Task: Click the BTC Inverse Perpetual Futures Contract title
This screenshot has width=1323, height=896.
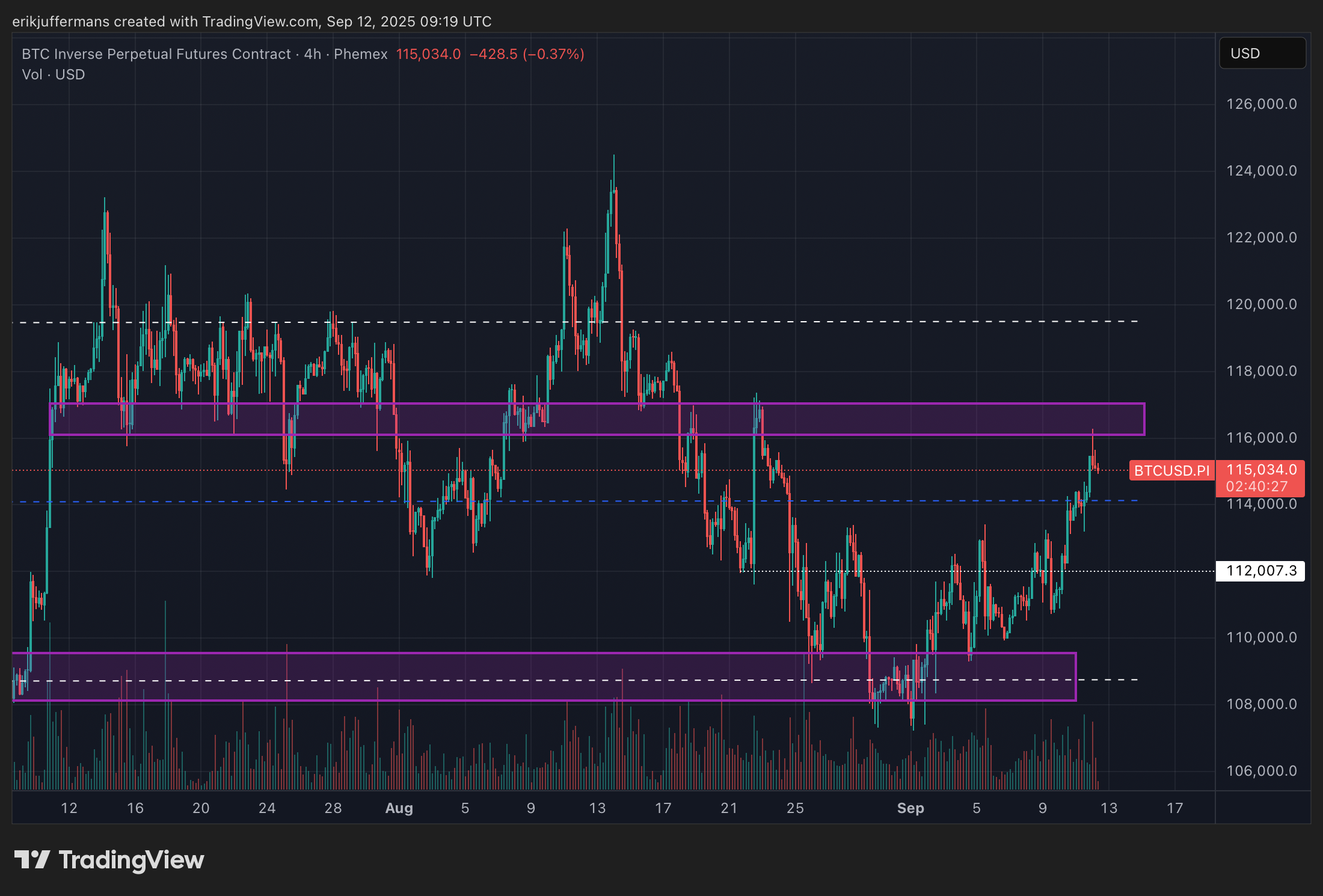Action: coord(156,54)
